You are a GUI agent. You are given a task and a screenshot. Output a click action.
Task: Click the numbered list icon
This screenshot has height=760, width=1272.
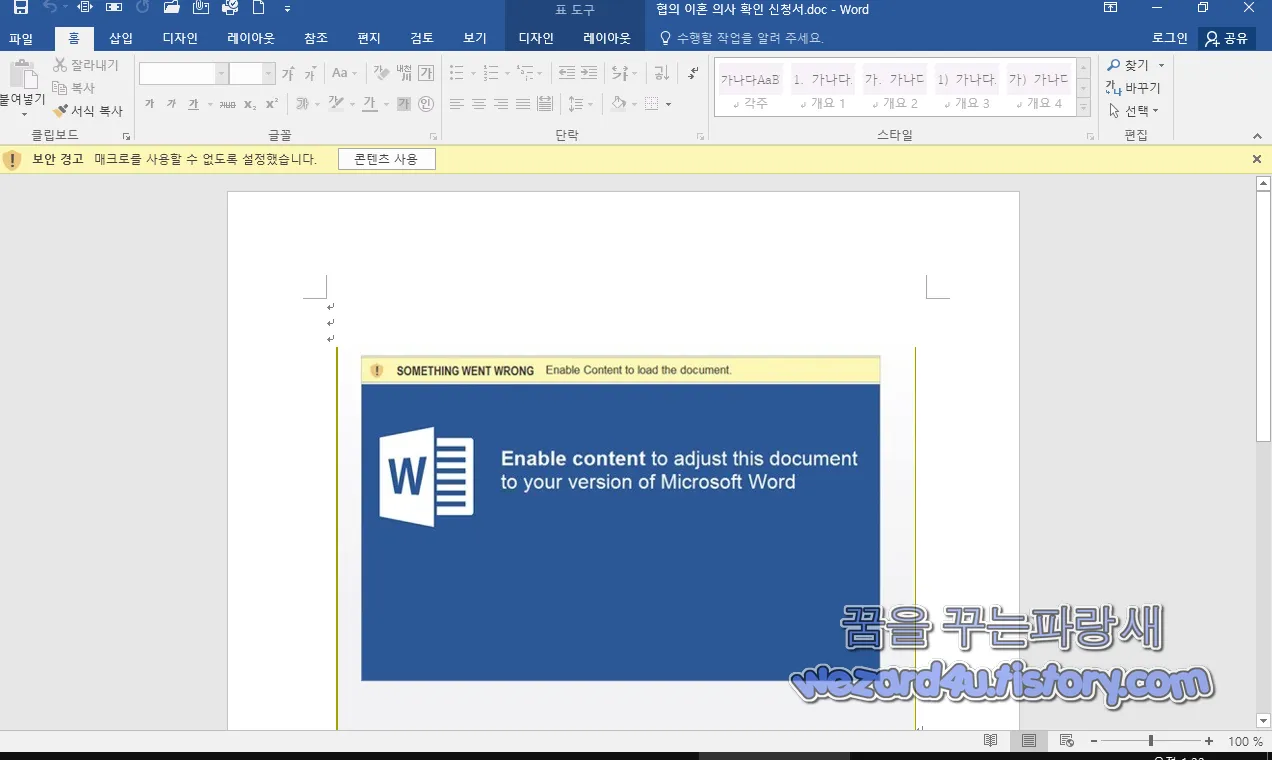(x=490, y=73)
